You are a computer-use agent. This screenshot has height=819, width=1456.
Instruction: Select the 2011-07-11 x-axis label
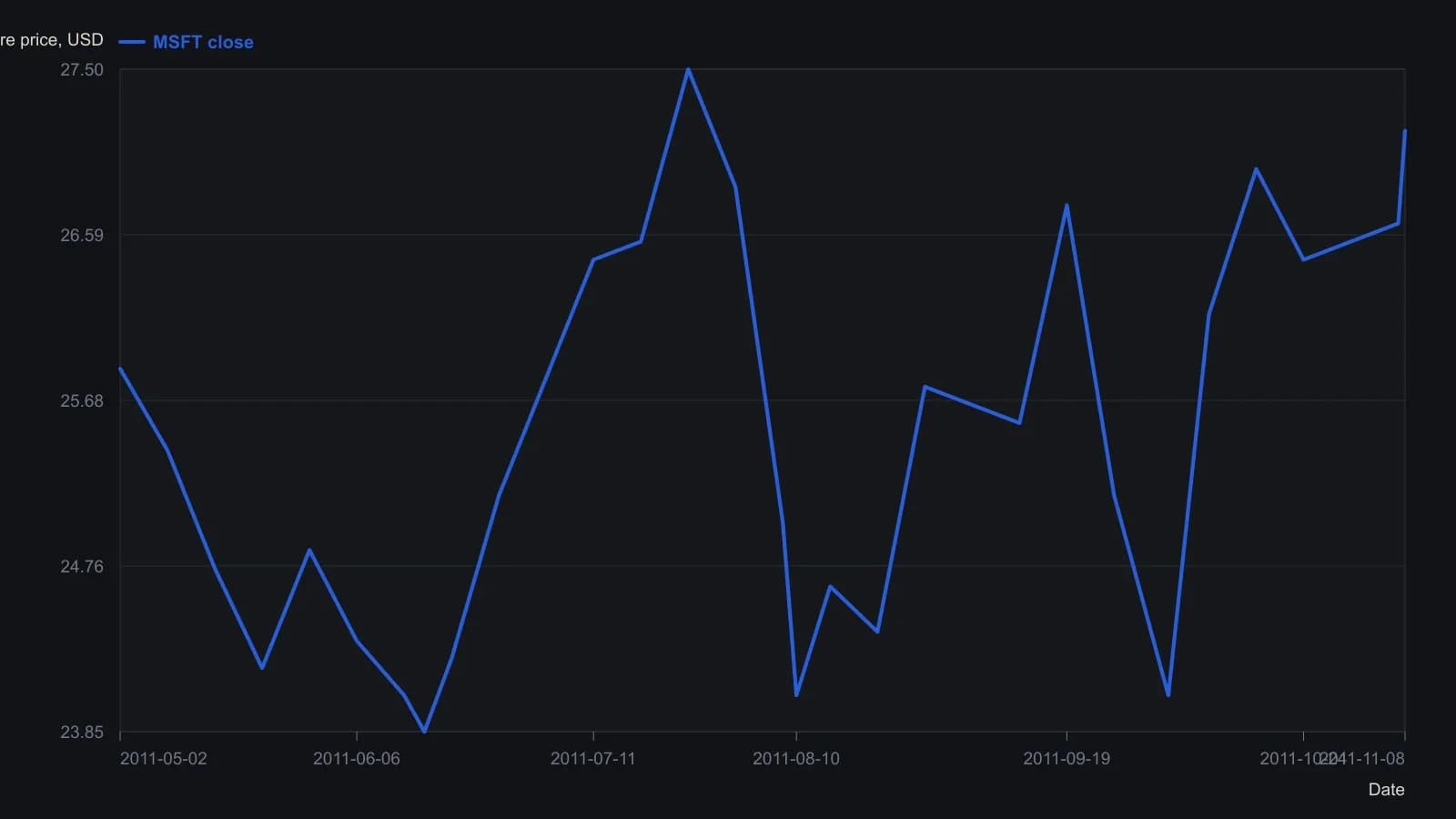[593, 759]
